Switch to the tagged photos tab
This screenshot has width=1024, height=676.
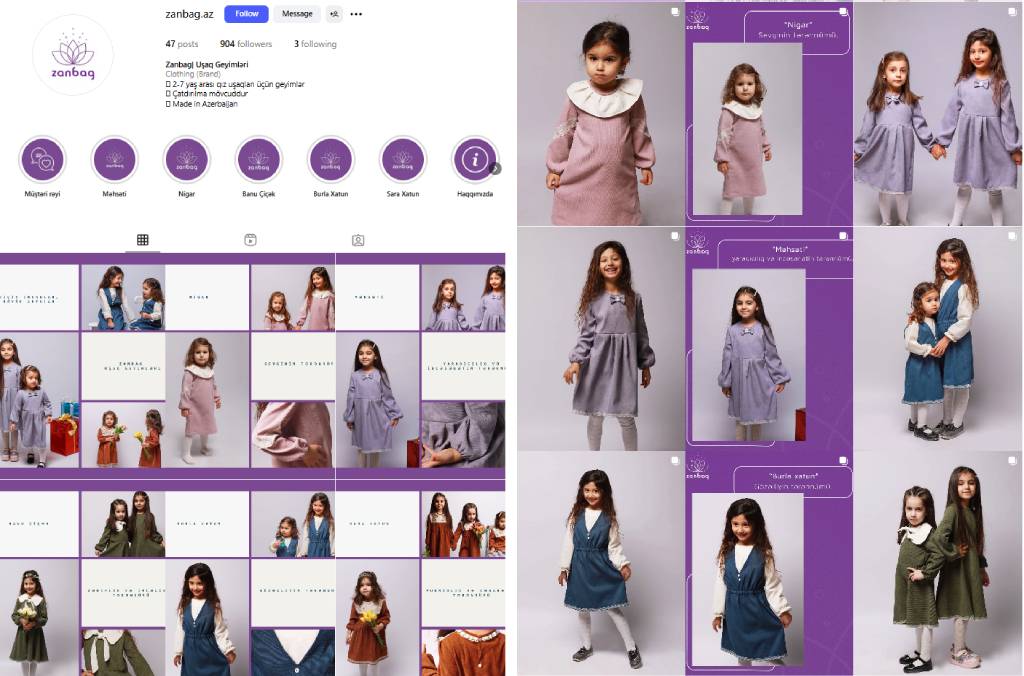point(358,240)
